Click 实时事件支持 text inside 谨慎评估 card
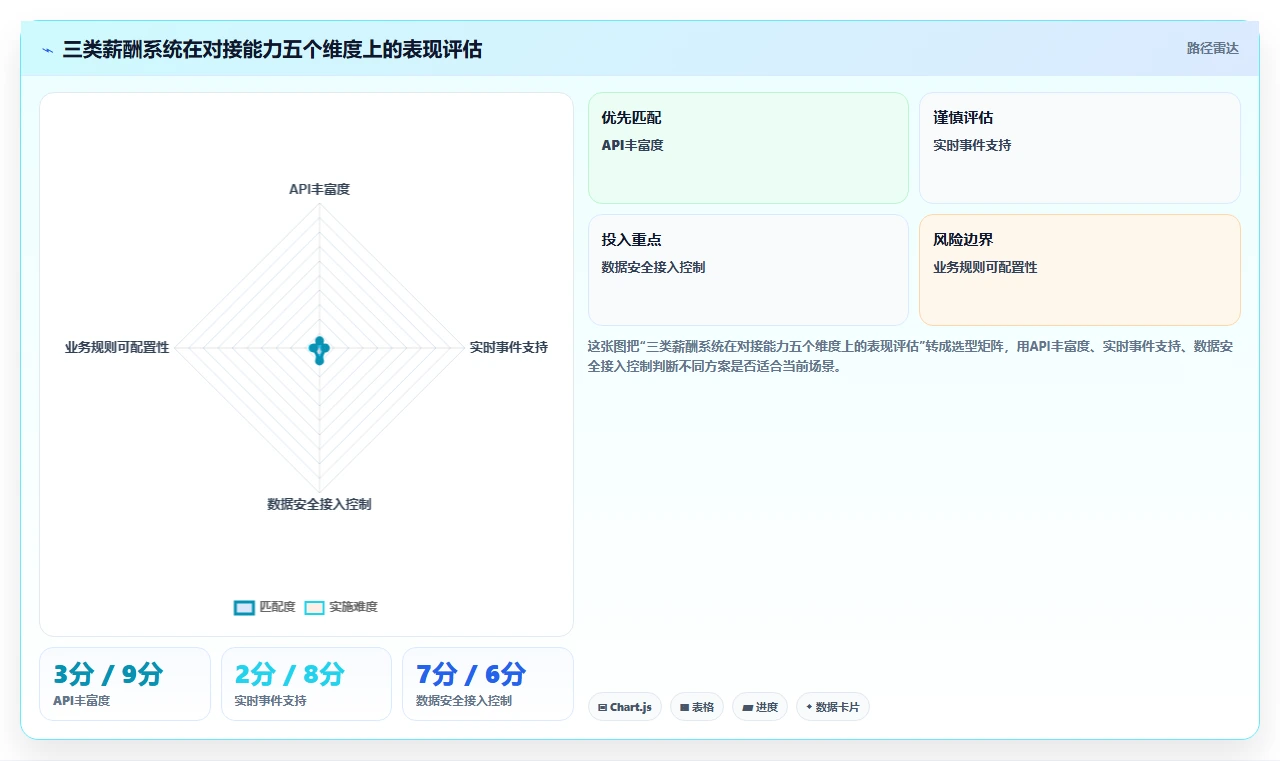The width and height of the screenshot is (1280, 761). pos(972,145)
